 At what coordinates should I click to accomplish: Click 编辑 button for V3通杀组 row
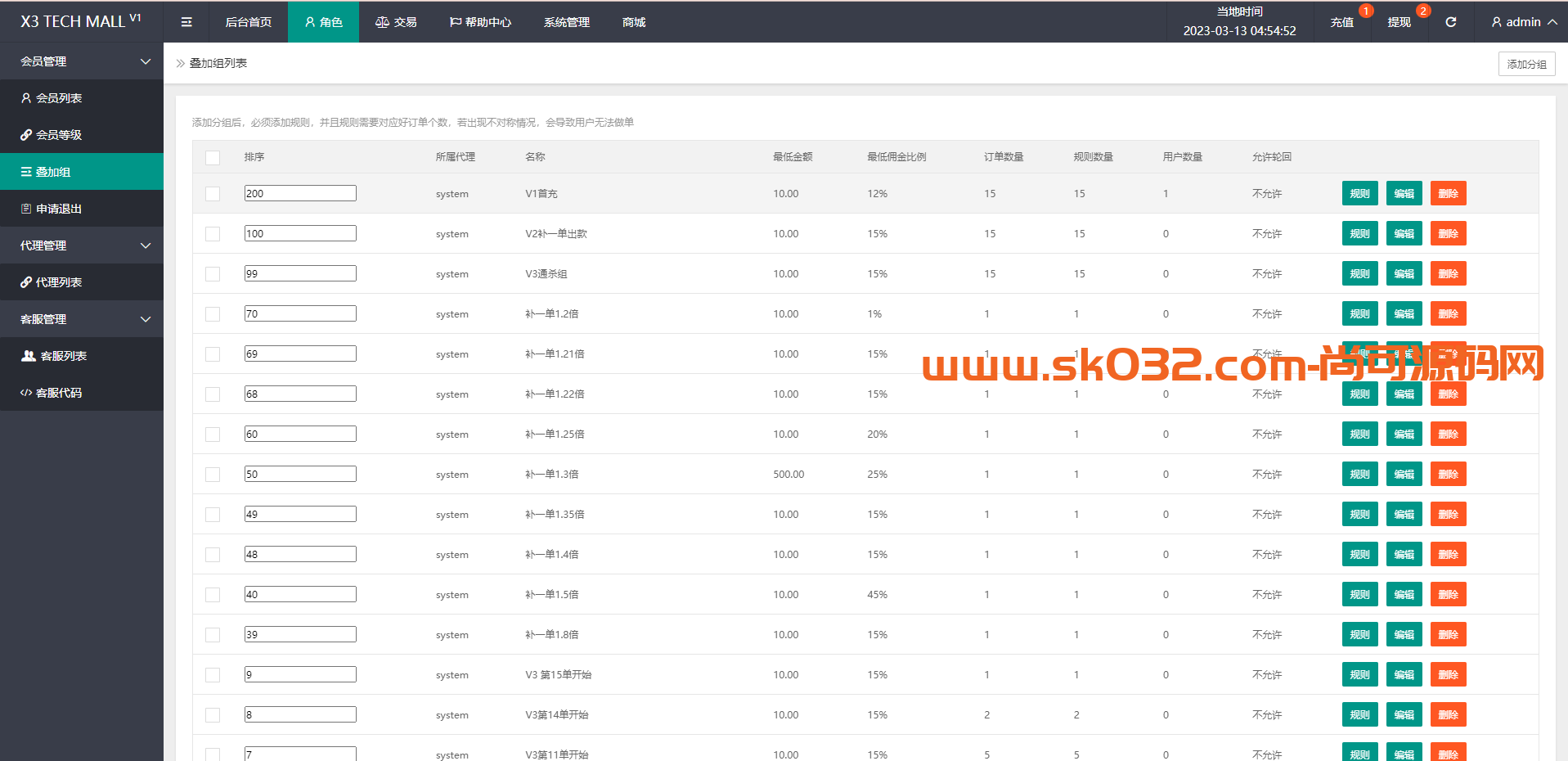(1404, 274)
